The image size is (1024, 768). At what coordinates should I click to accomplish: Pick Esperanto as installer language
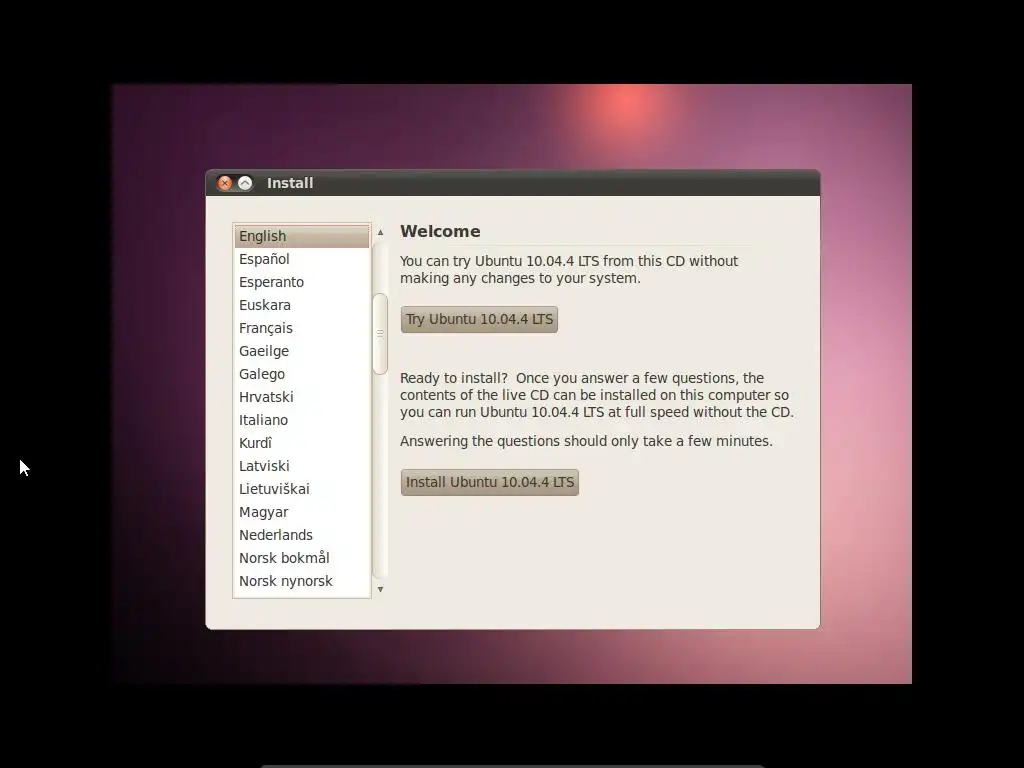[302, 282]
